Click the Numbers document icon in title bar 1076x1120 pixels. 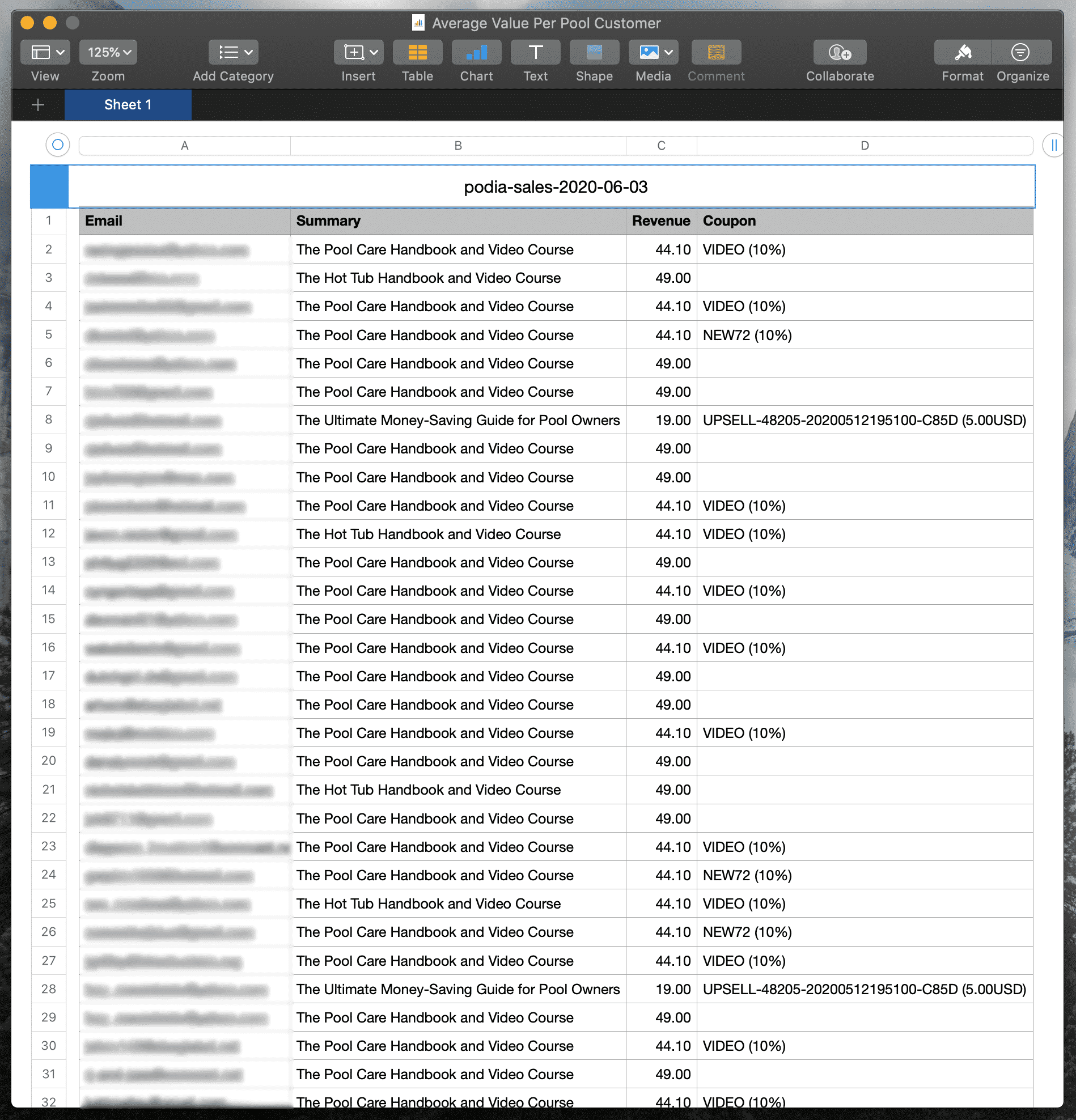click(418, 23)
